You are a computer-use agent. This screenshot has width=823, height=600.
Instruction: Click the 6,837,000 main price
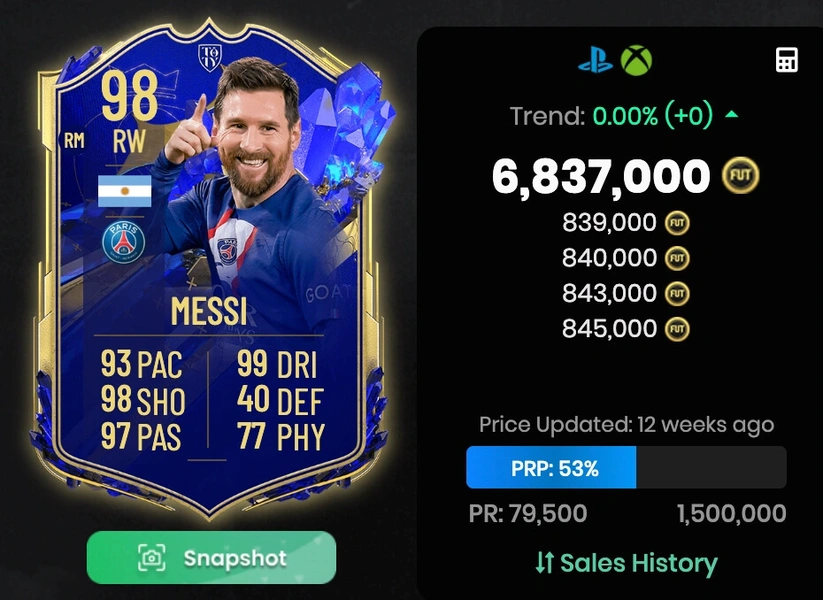pyautogui.click(x=601, y=176)
